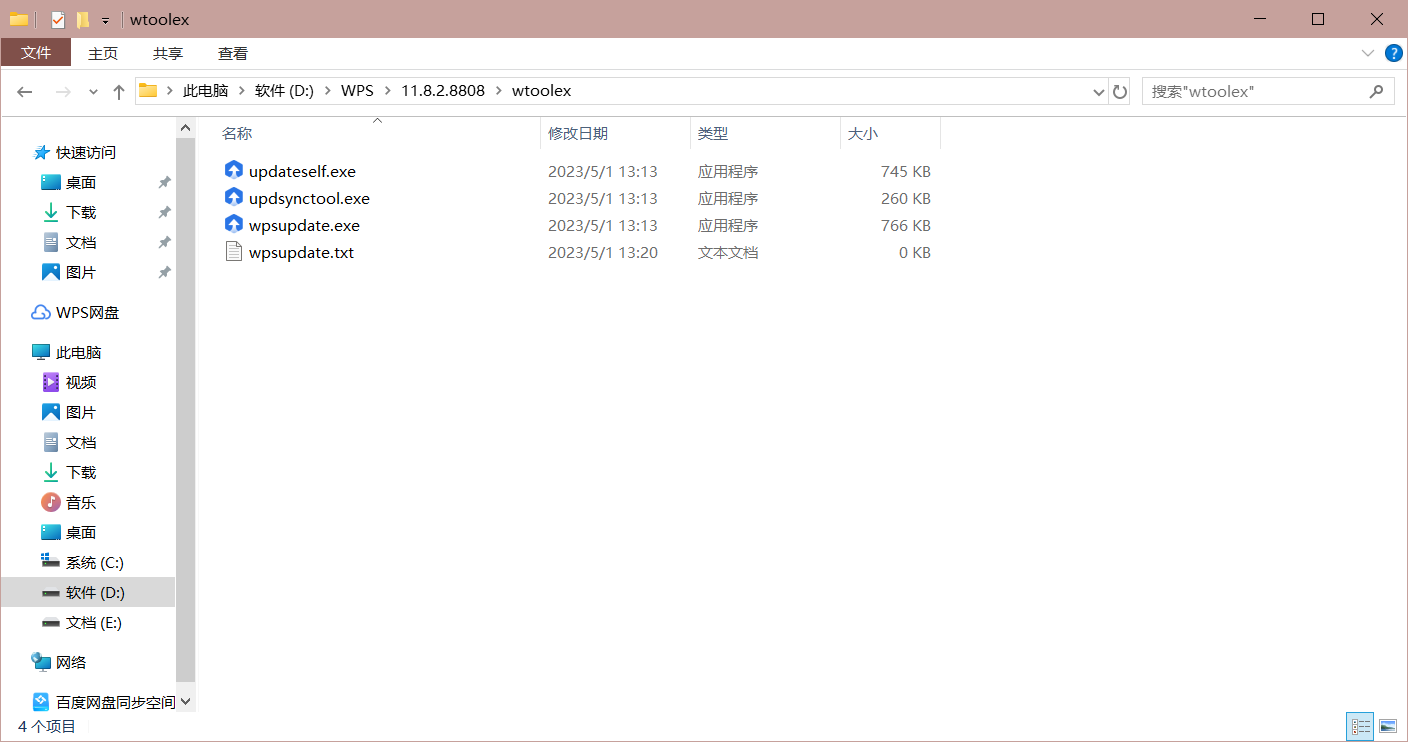Go up one folder level arrow

[119, 91]
